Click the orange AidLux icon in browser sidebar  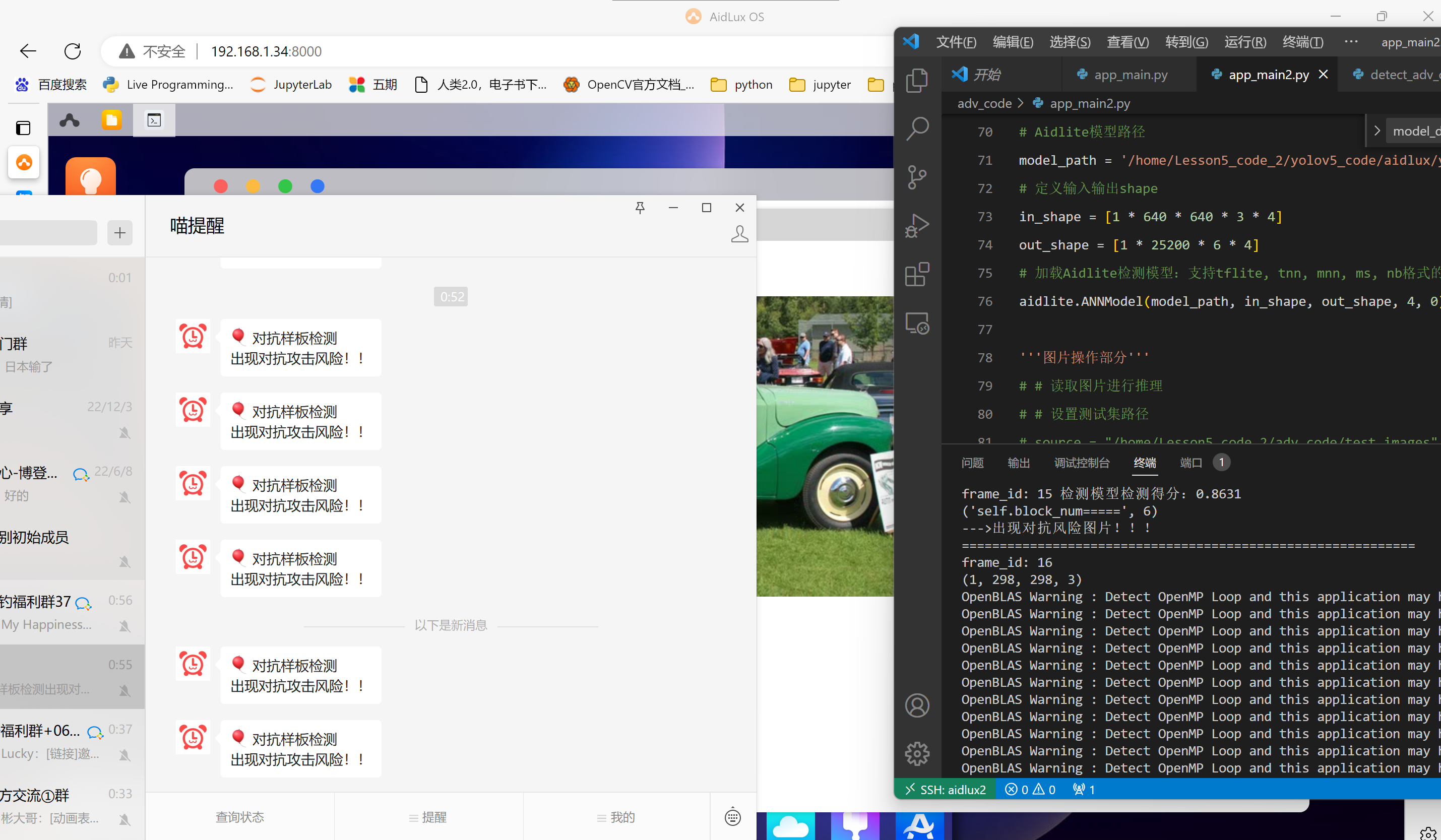tap(24, 162)
